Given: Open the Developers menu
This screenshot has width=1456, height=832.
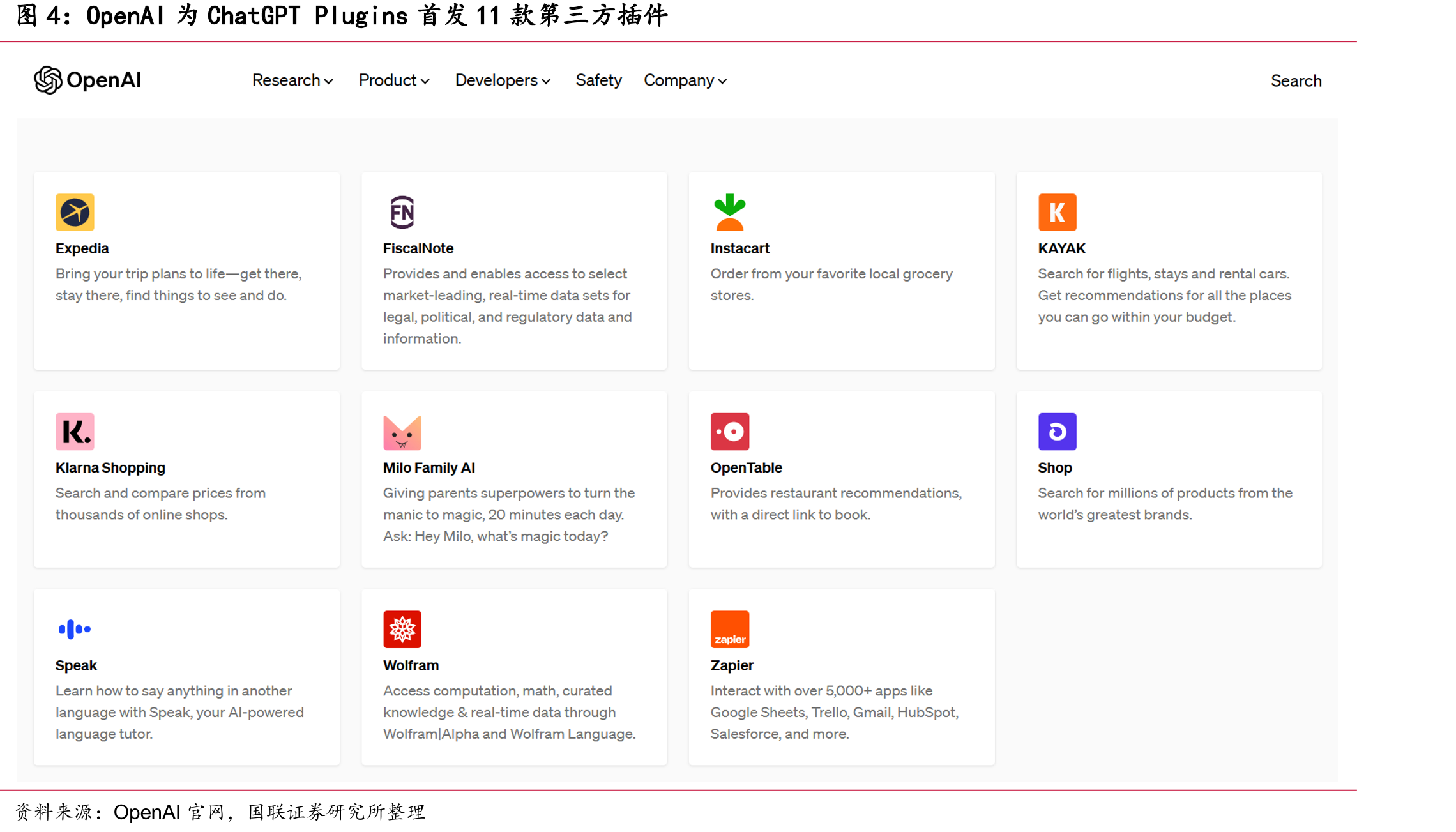Looking at the screenshot, I should pos(503,80).
